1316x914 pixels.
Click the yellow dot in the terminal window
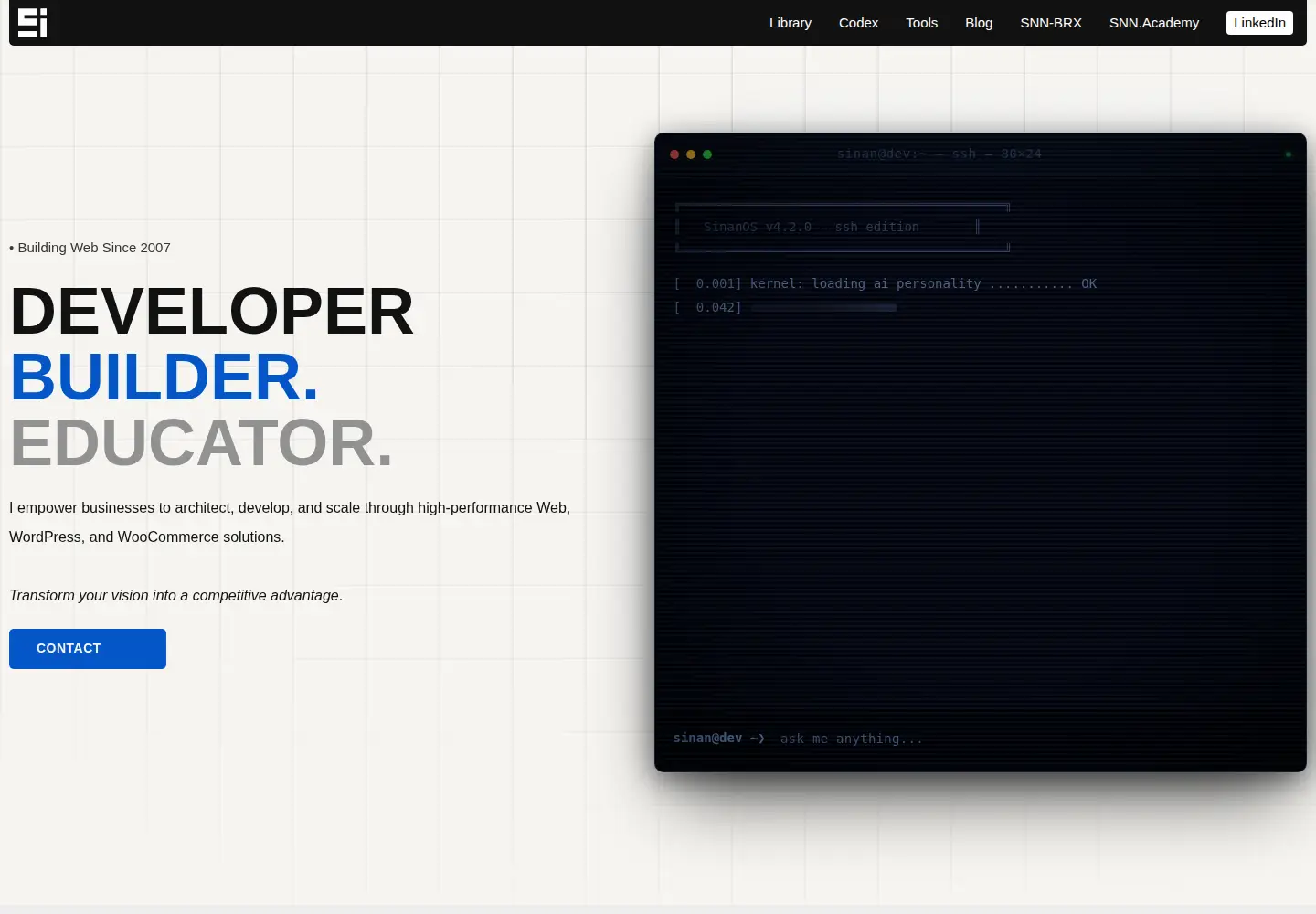pos(691,154)
